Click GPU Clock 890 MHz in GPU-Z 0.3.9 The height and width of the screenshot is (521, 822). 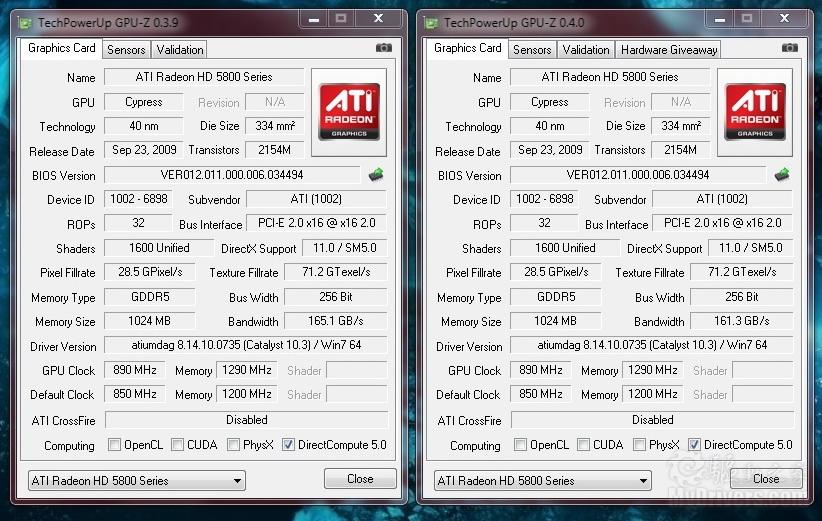click(135, 370)
